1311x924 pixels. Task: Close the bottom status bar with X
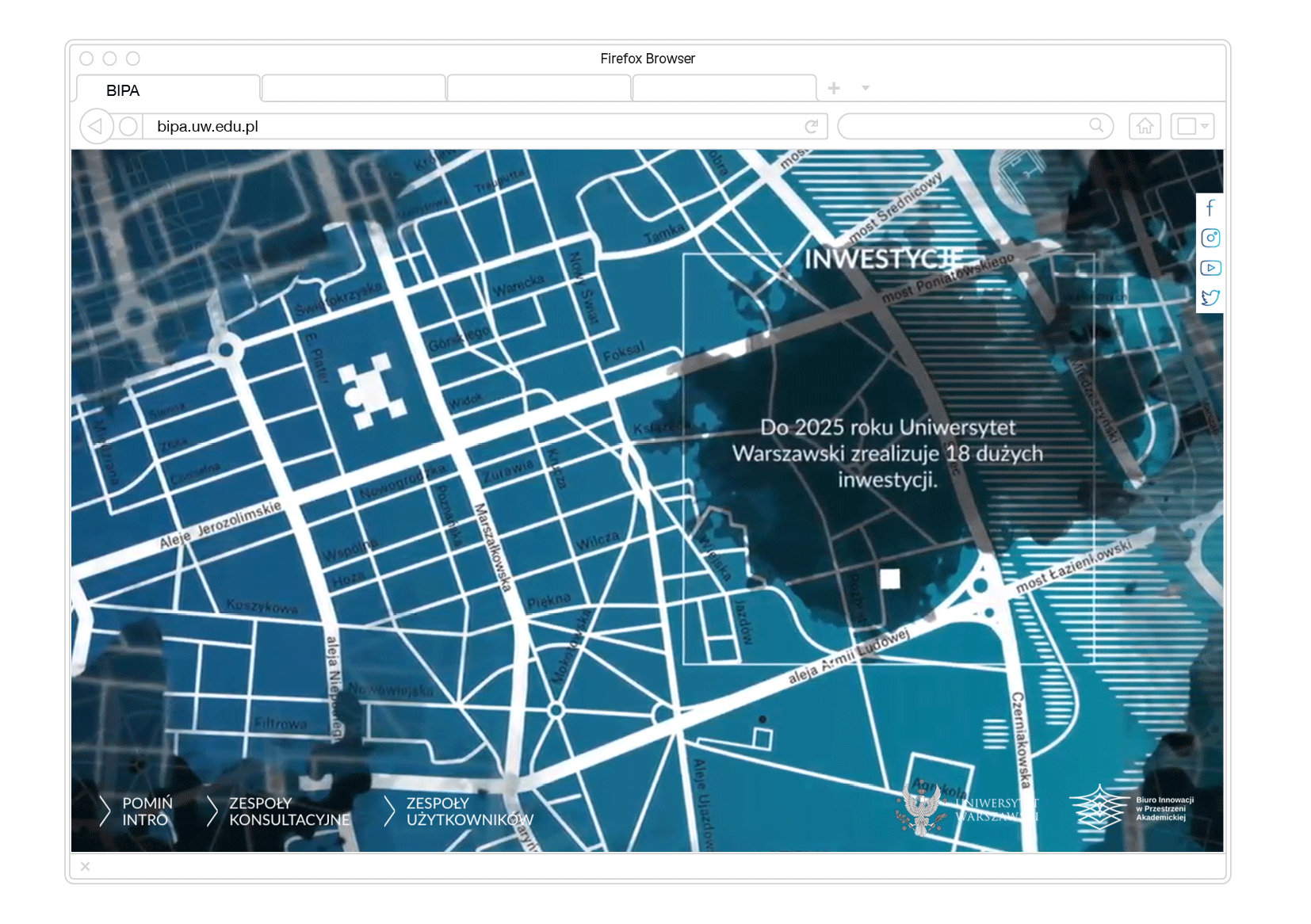tap(85, 866)
